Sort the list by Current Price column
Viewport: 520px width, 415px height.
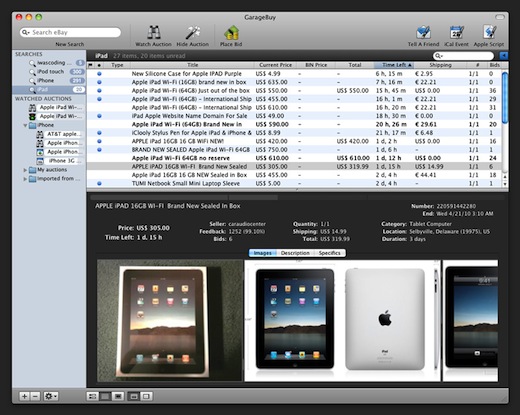275,65
